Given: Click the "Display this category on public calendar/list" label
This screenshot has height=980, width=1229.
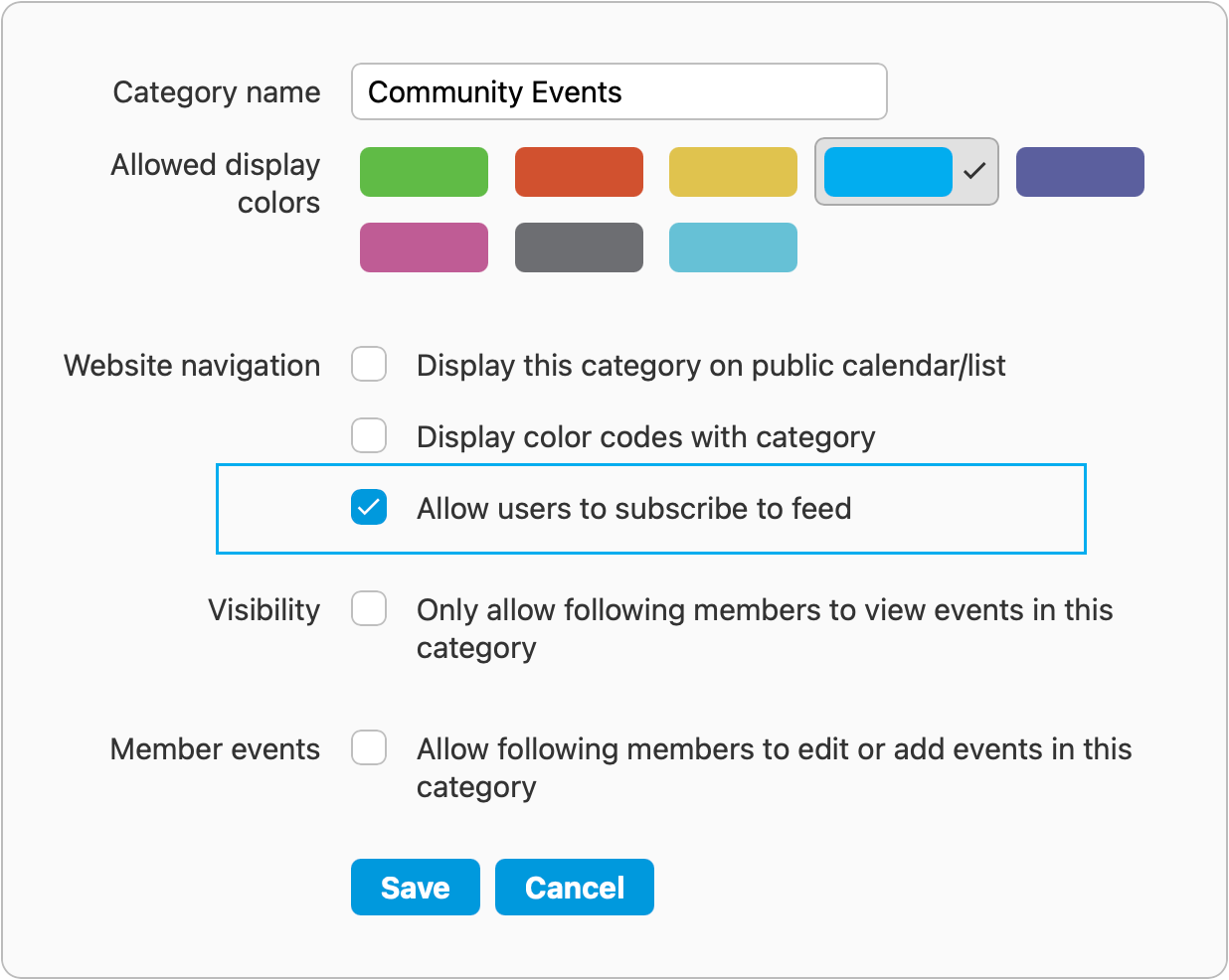Looking at the screenshot, I should pos(711,366).
